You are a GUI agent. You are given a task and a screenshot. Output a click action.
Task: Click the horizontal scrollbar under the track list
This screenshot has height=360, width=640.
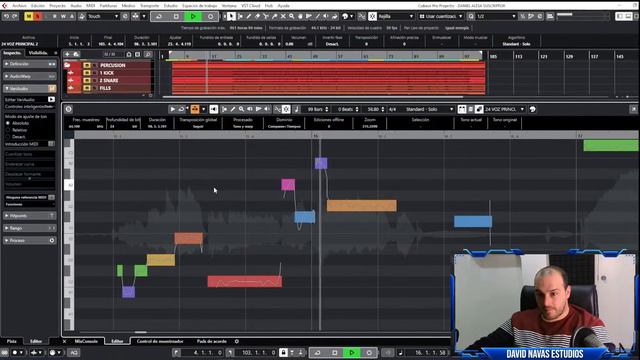tap(312, 97)
